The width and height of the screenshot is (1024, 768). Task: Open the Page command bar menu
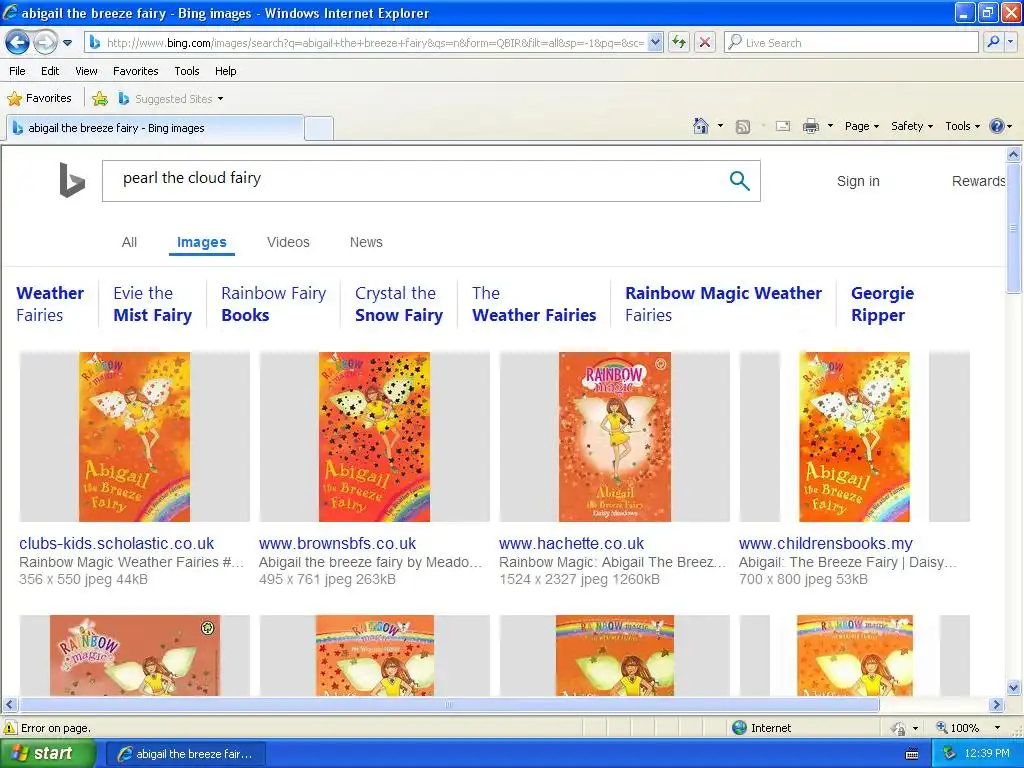pyautogui.click(x=861, y=126)
